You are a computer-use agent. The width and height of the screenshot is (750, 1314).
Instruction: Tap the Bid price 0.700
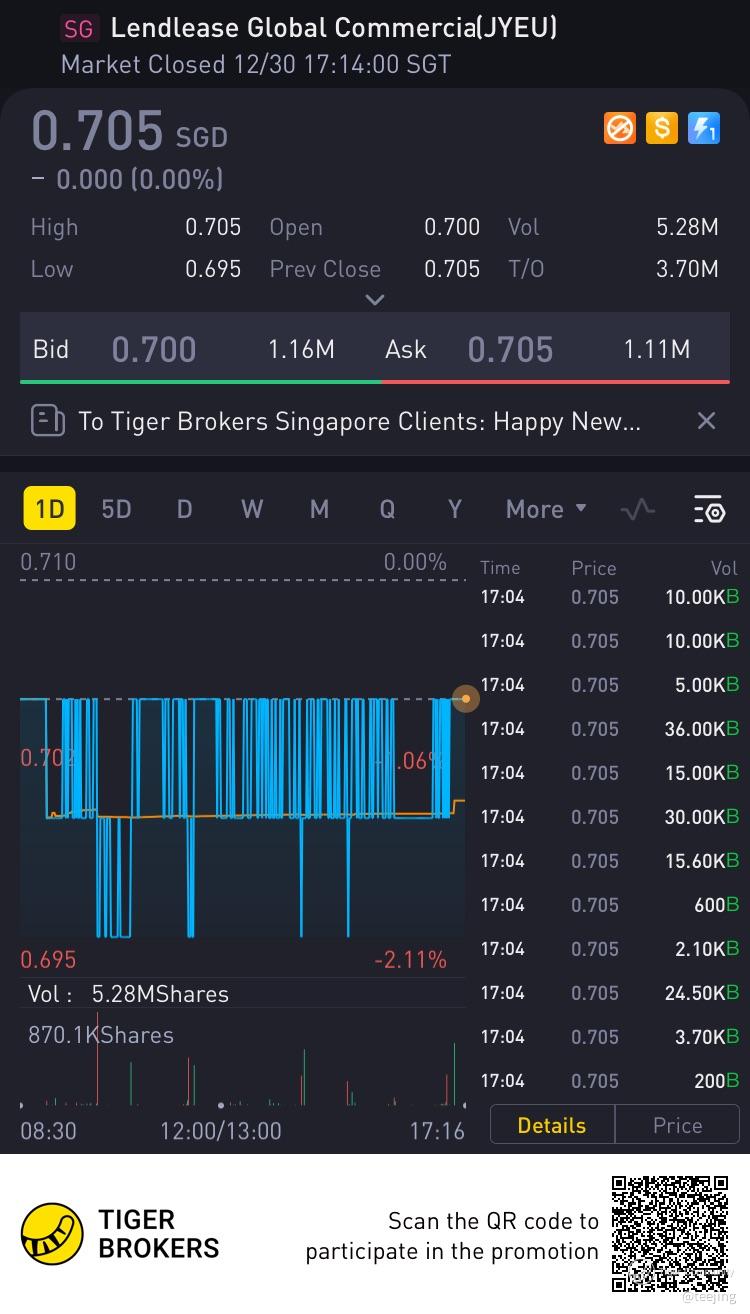pyautogui.click(x=154, y=349)
